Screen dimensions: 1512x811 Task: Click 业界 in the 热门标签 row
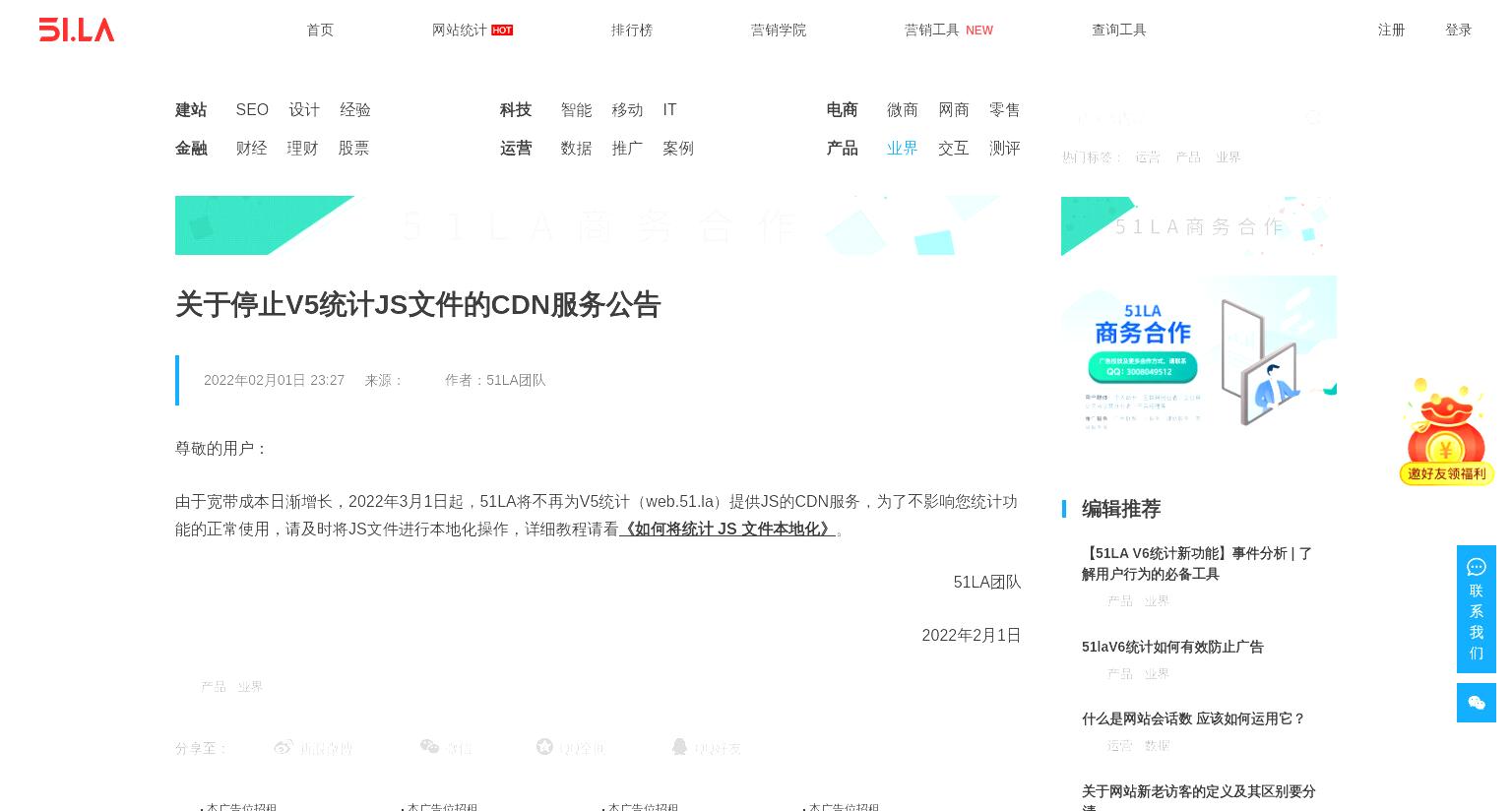(1228, 156)
